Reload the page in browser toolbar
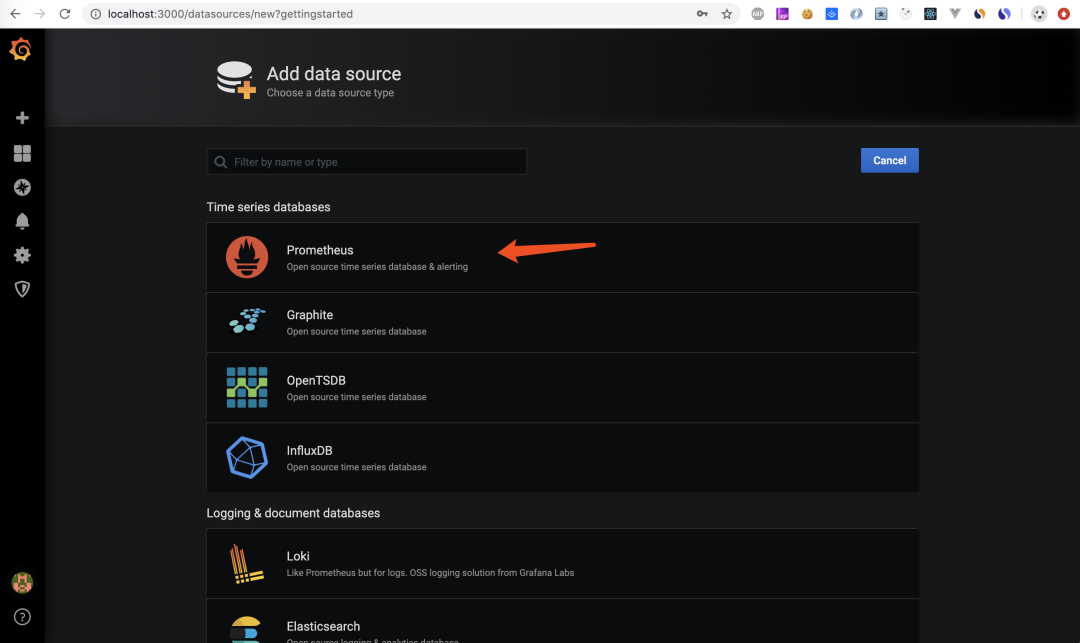 [65, 14]
